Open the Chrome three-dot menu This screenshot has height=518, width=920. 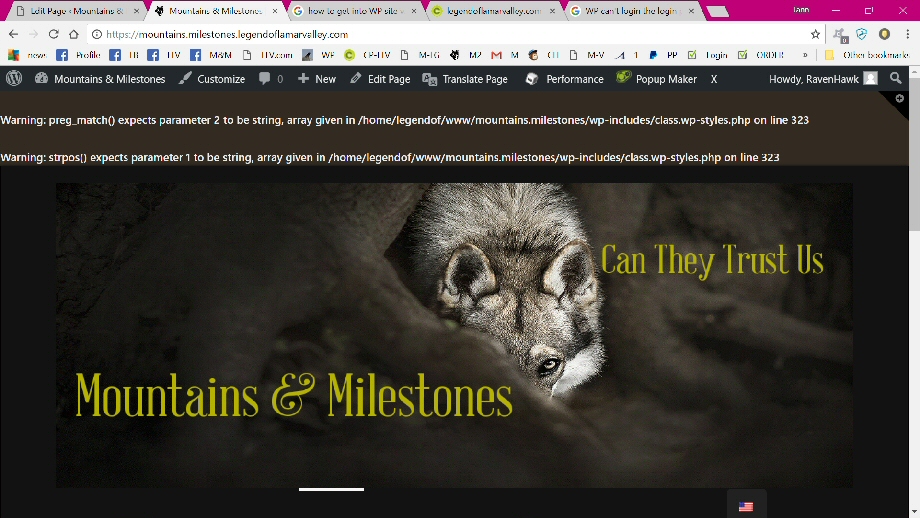(906, 34)
